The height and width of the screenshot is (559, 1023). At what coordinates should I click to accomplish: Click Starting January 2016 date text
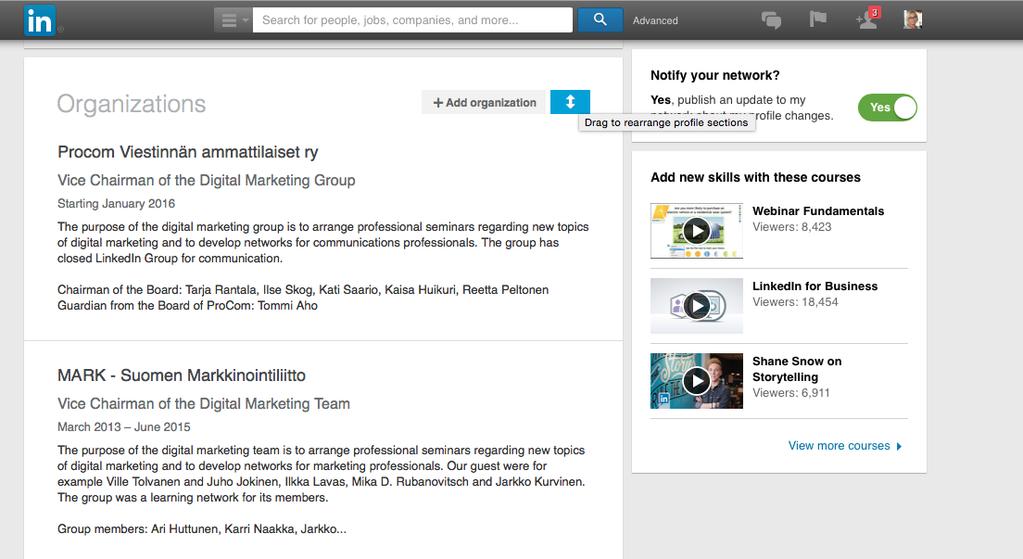tap(116, 204)
